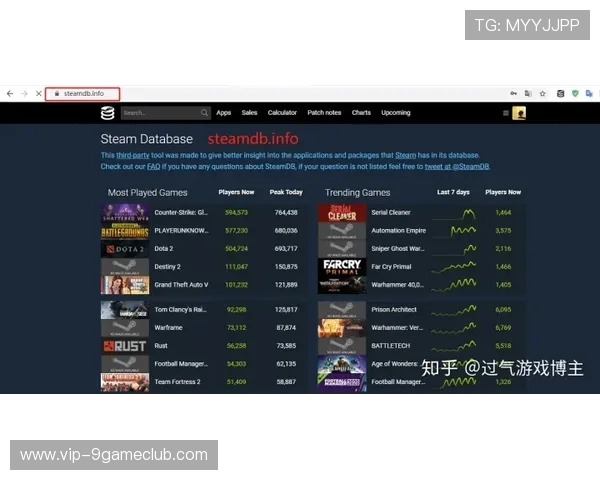
Task: Open the Charts menu item
Action: click(x=361, y=113)
